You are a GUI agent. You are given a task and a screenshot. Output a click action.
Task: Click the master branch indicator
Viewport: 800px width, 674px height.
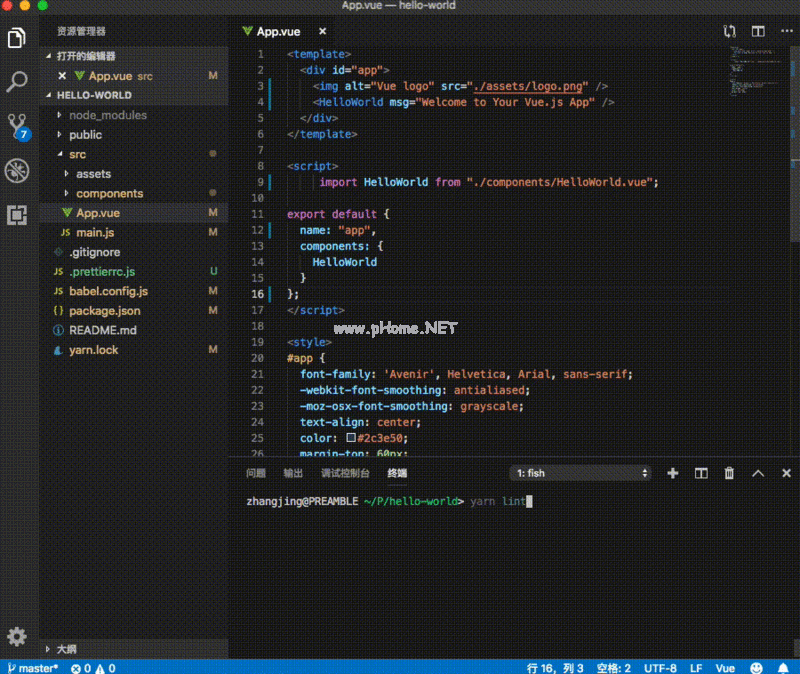33,668
